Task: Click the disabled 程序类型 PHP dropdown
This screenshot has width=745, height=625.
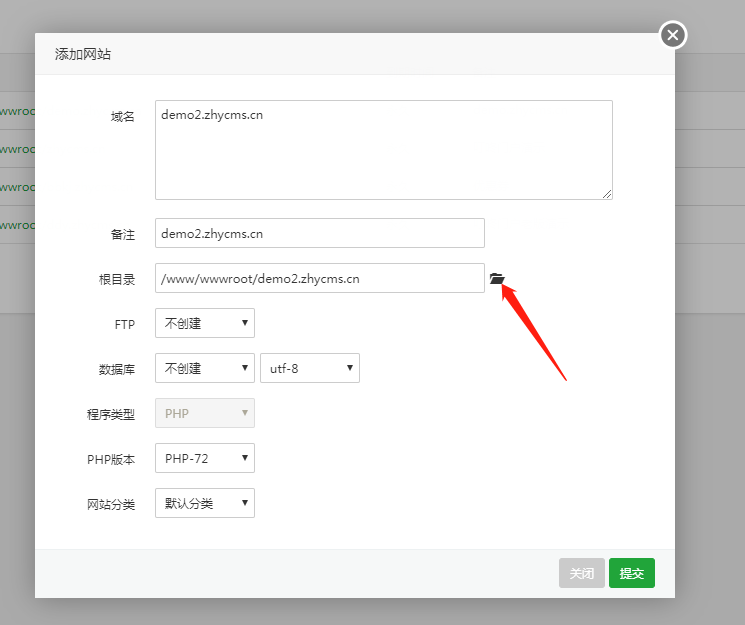Action: [205, 413]
